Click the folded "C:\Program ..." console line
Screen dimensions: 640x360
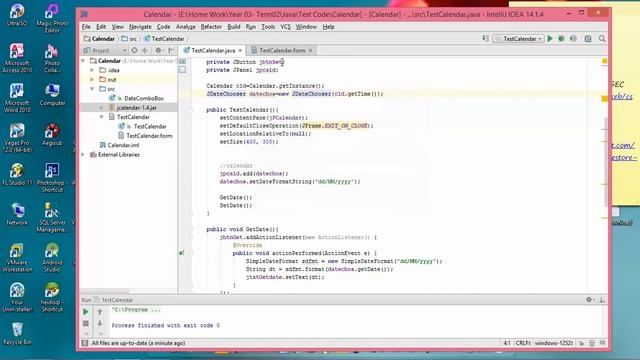pos(136,310)
